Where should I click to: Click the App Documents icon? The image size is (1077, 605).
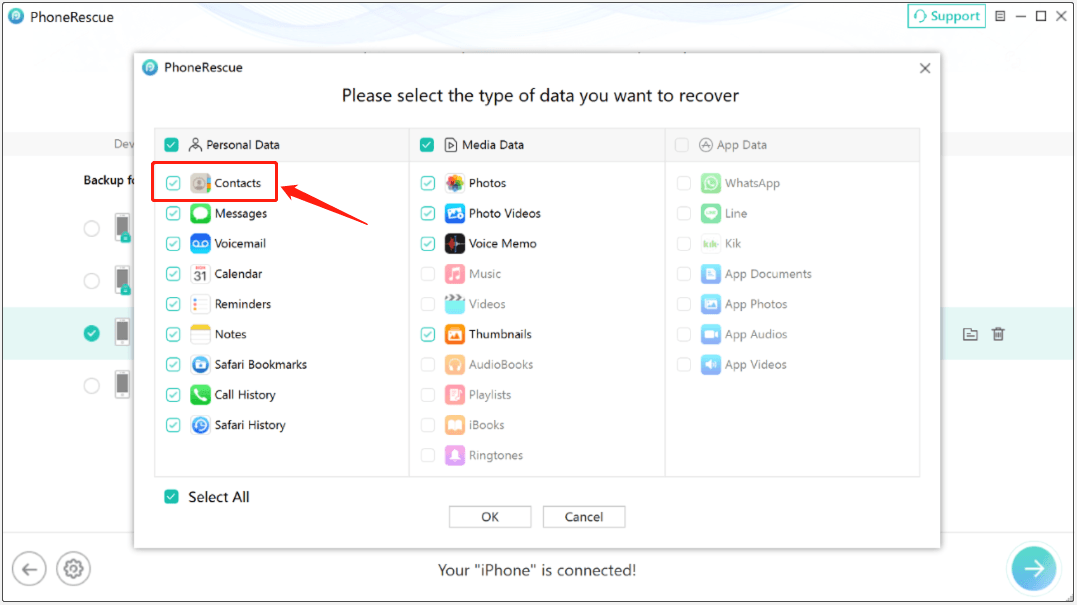(710, 274)
